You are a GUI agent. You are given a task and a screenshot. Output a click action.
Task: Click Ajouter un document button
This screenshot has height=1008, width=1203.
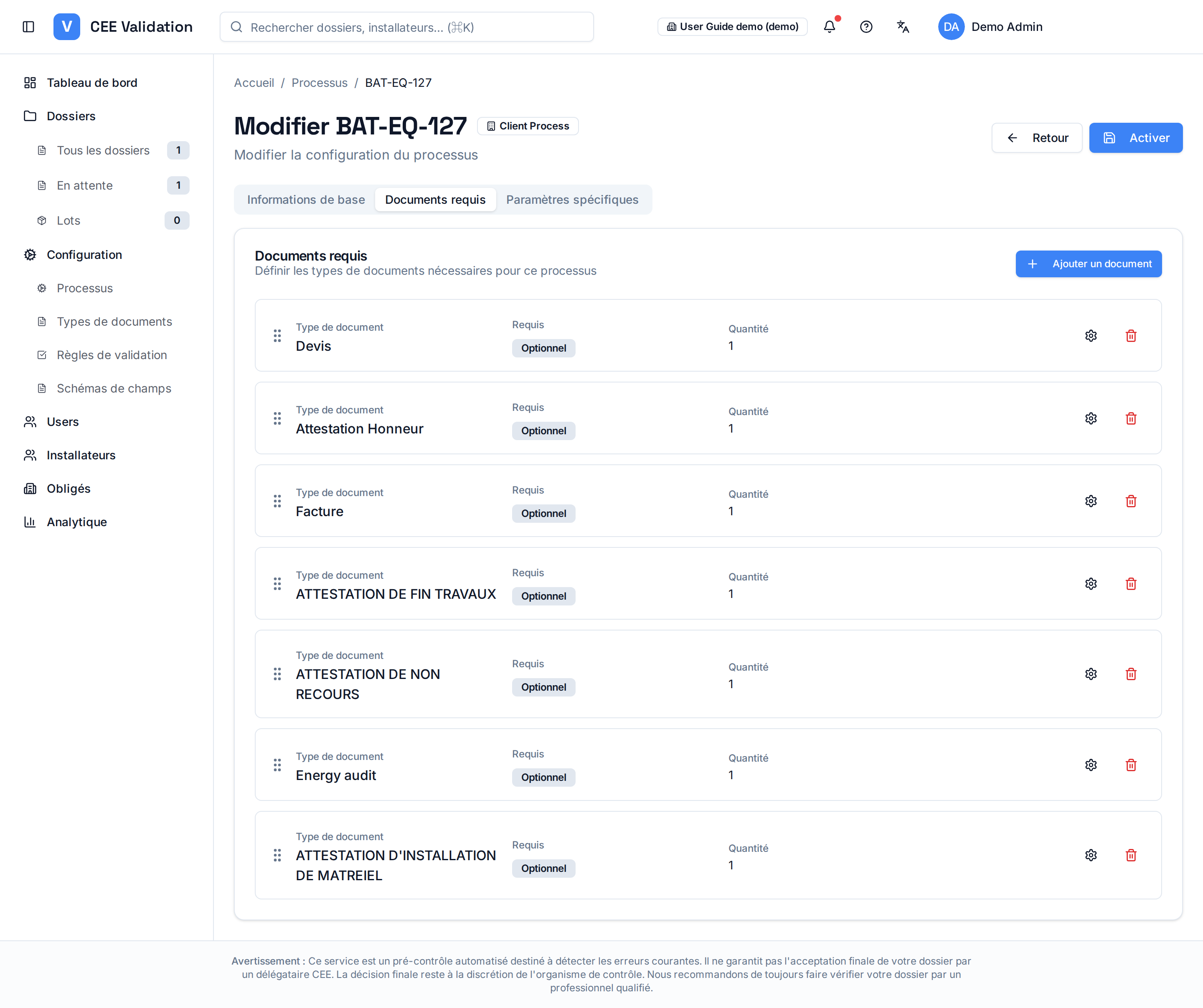[1089, 264]
